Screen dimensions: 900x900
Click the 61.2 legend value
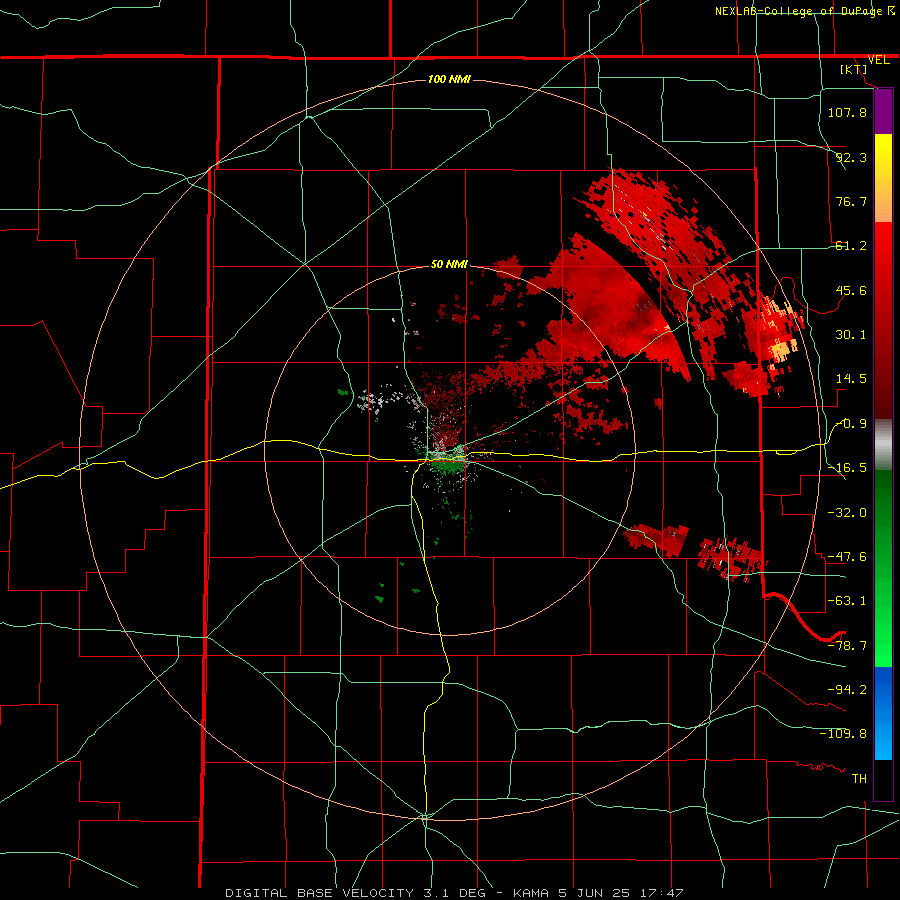[x=851, y=246]
